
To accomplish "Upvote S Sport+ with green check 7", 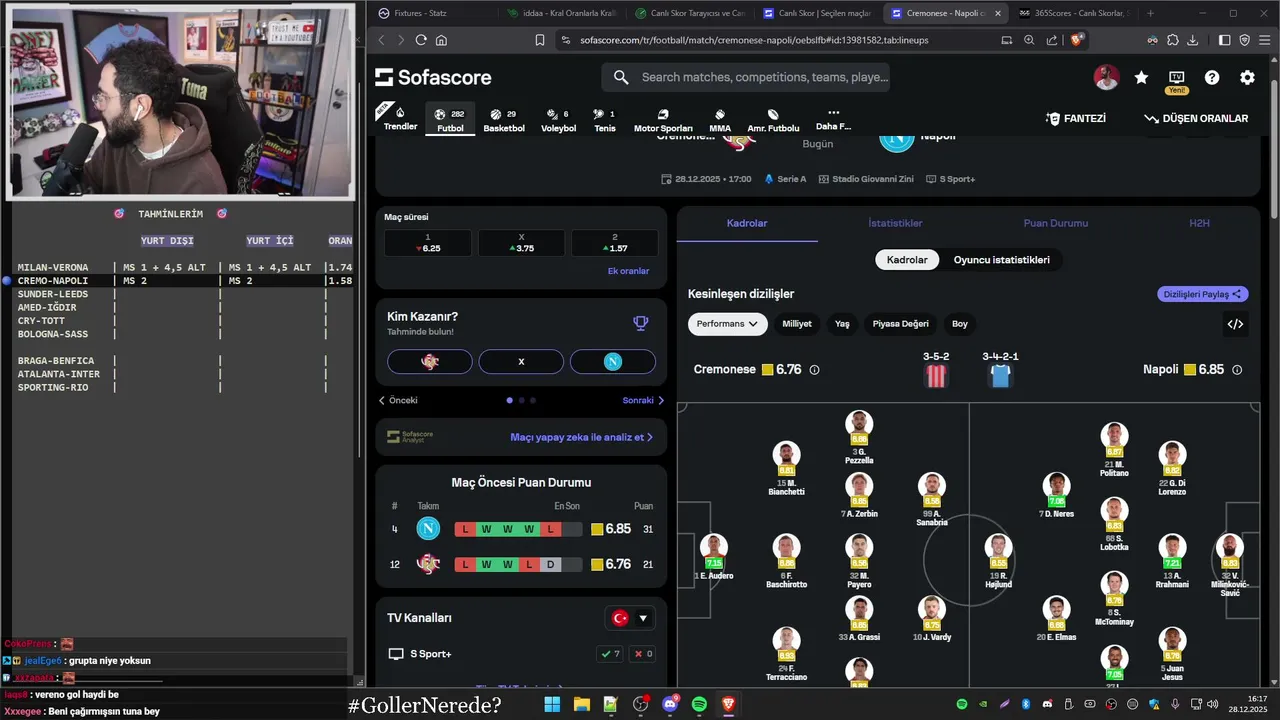I will tap(609, 654).
